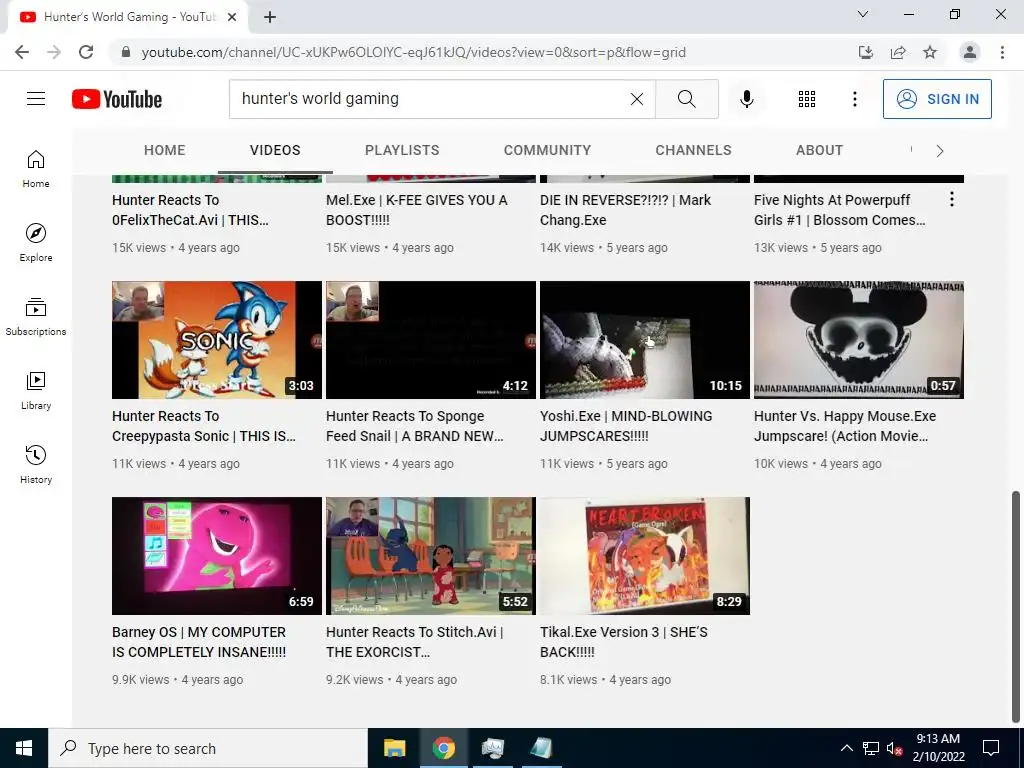Open options for Five Nights At Powerpuff Girls video
The image size is (1024, 768).
point(952,199)
